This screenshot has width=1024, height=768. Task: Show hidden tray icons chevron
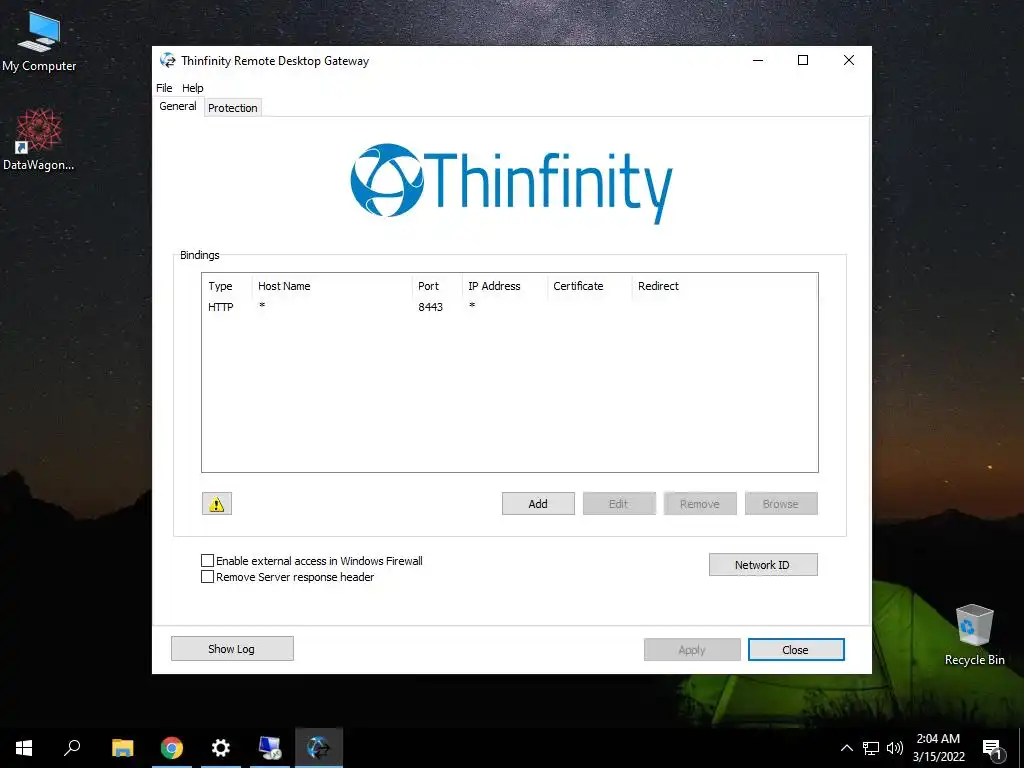click(x=846, y=748)
